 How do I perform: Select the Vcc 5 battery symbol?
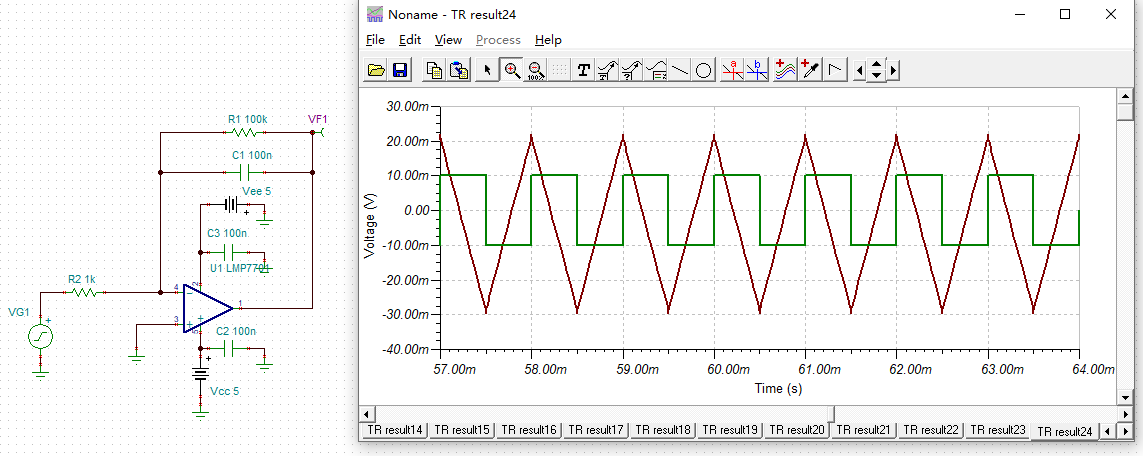point(200,375)
